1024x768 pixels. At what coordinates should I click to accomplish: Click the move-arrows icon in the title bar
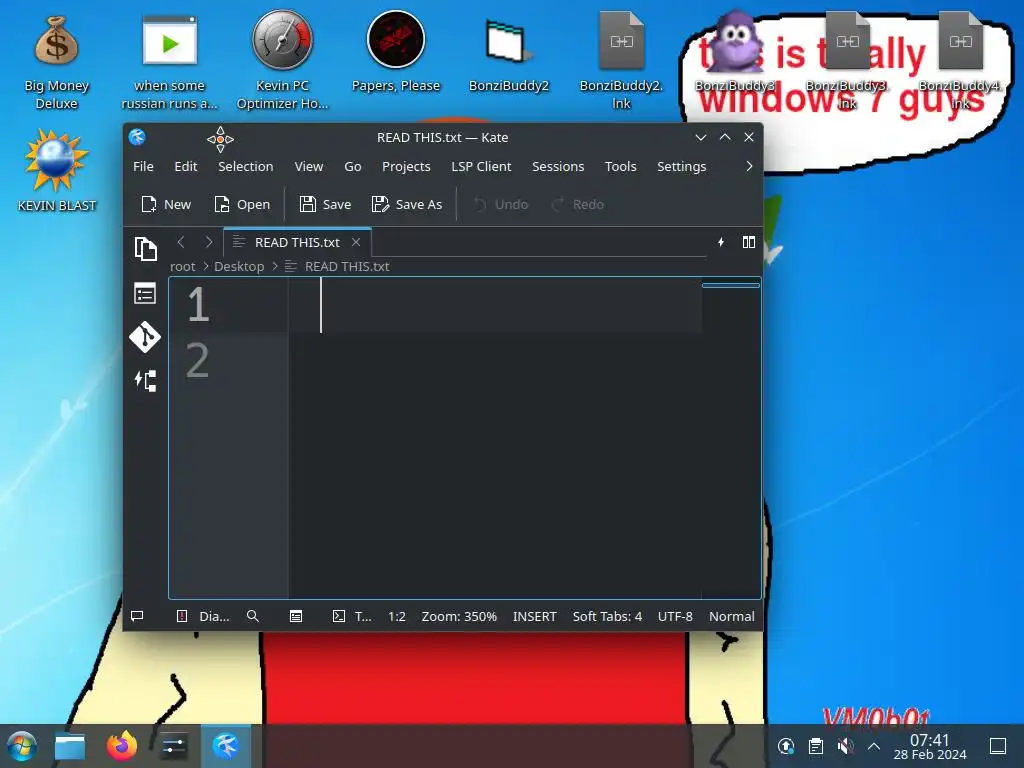[x=220, y=139]
